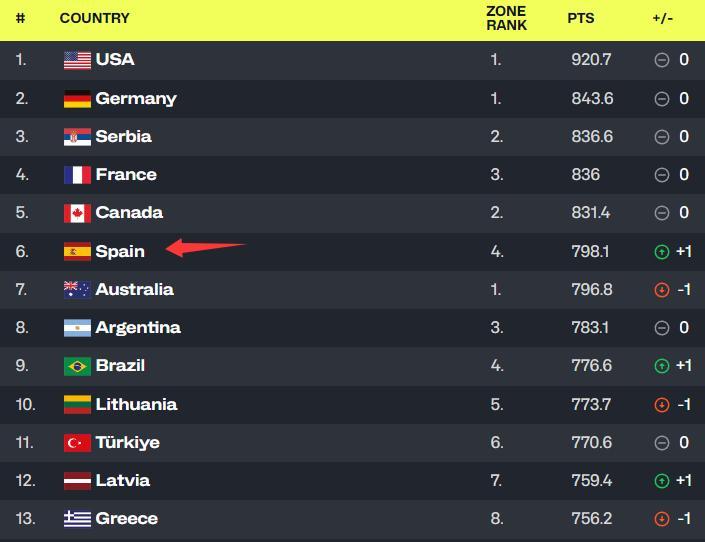Click the no-change circle icon in France row

(661, 175)
